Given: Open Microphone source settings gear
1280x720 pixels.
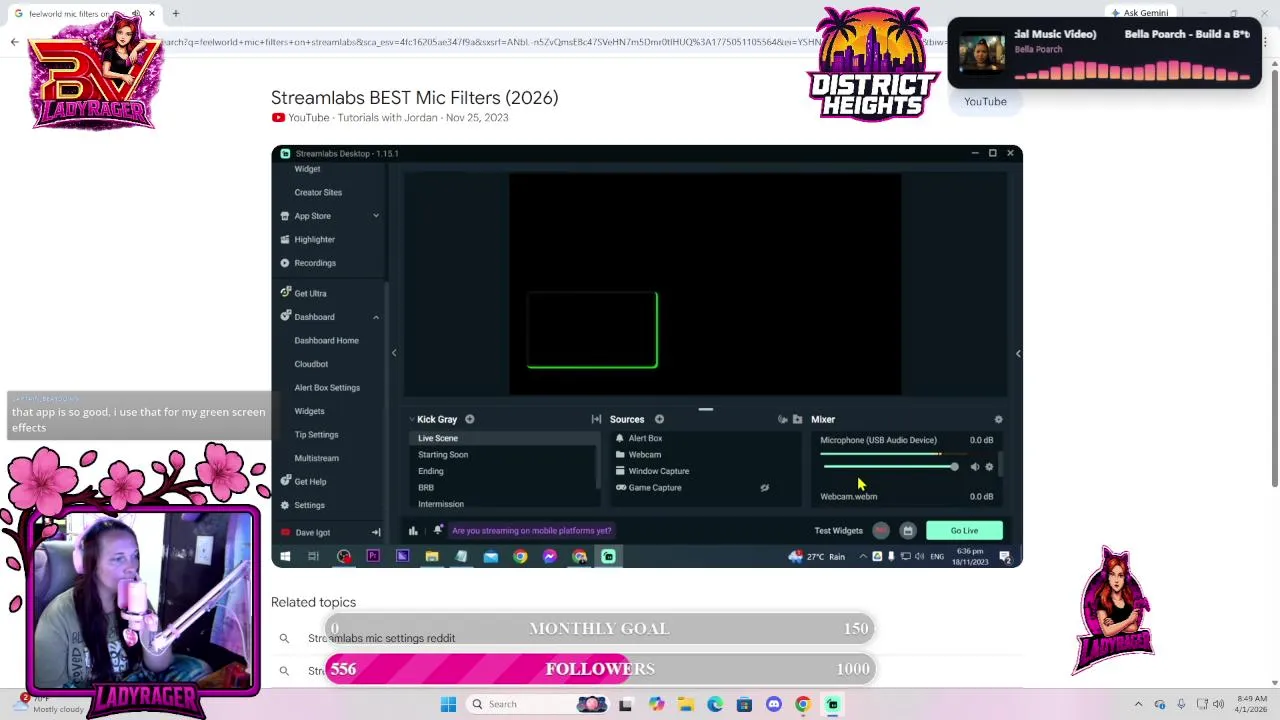Looking at the screenshot, I should click(x=989, y=467).
